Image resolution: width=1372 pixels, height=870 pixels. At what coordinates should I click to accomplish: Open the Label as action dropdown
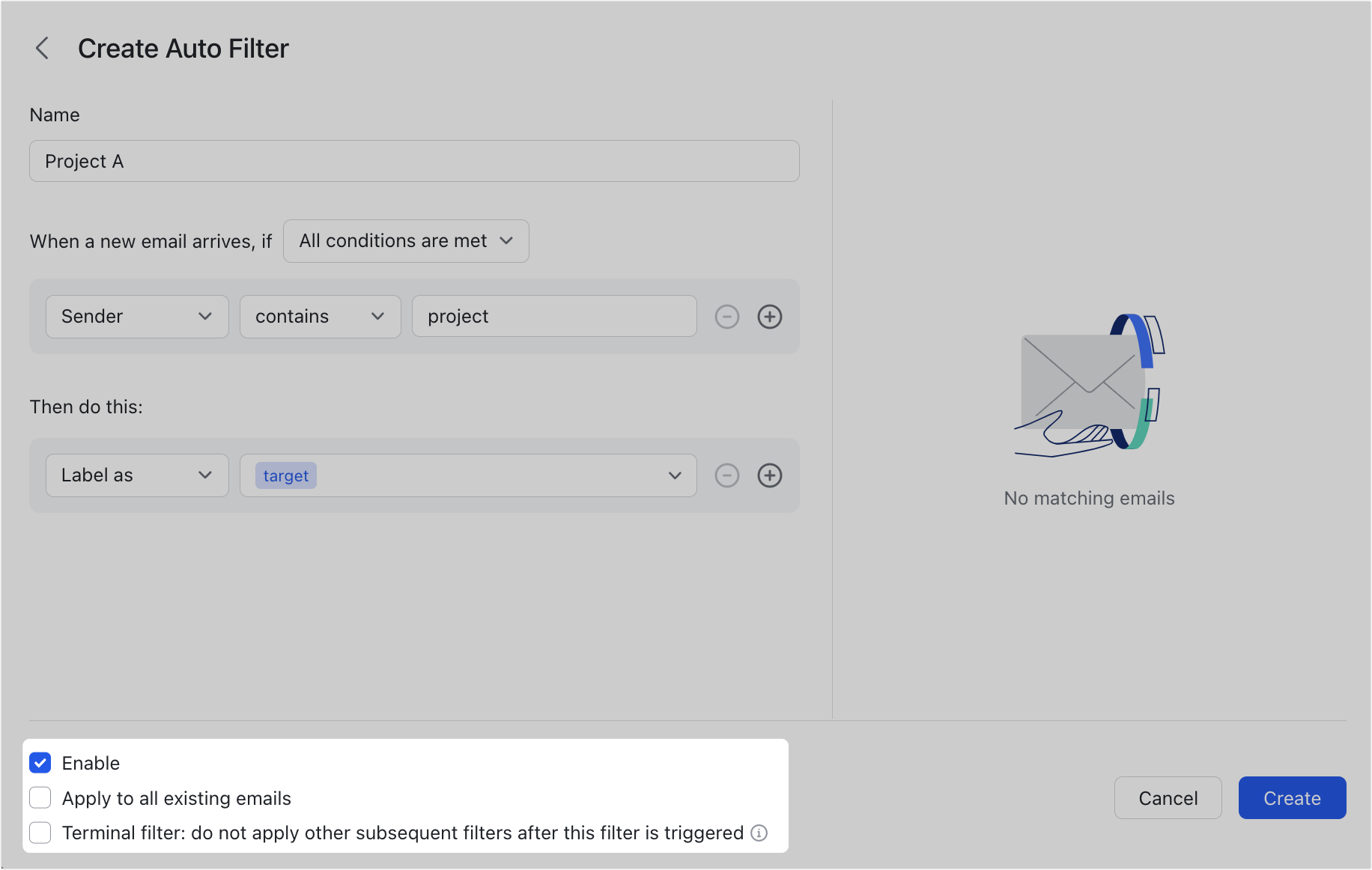[136, 475]
